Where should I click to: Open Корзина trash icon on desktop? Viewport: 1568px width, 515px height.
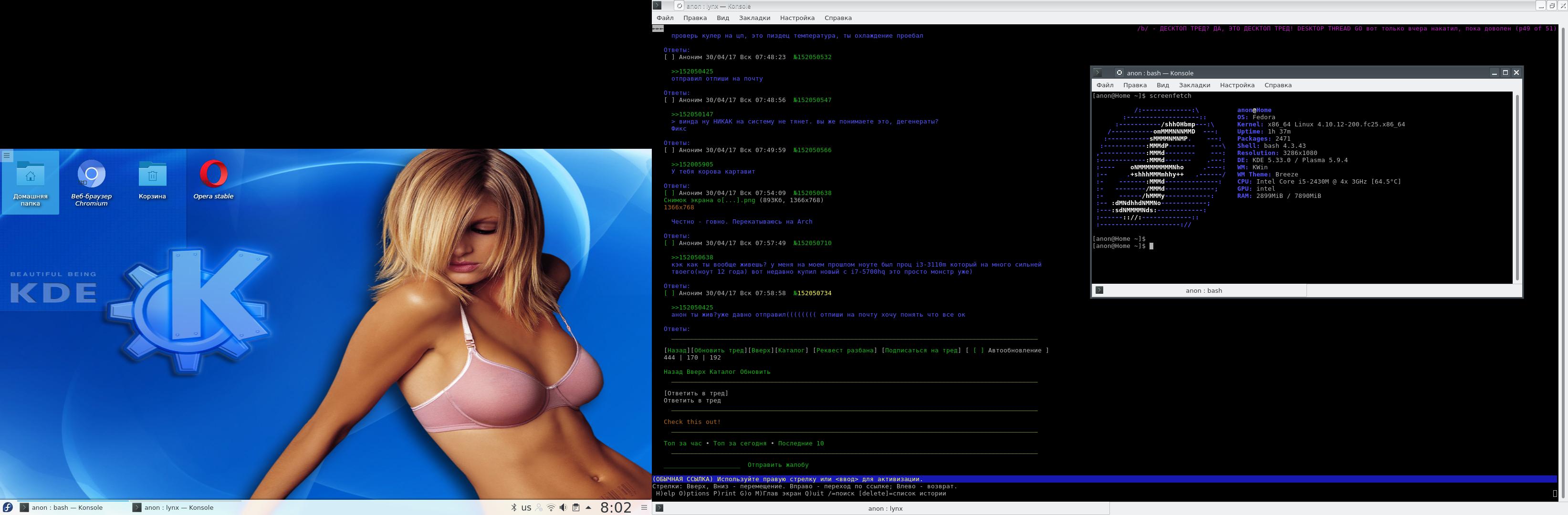[152, 180]
